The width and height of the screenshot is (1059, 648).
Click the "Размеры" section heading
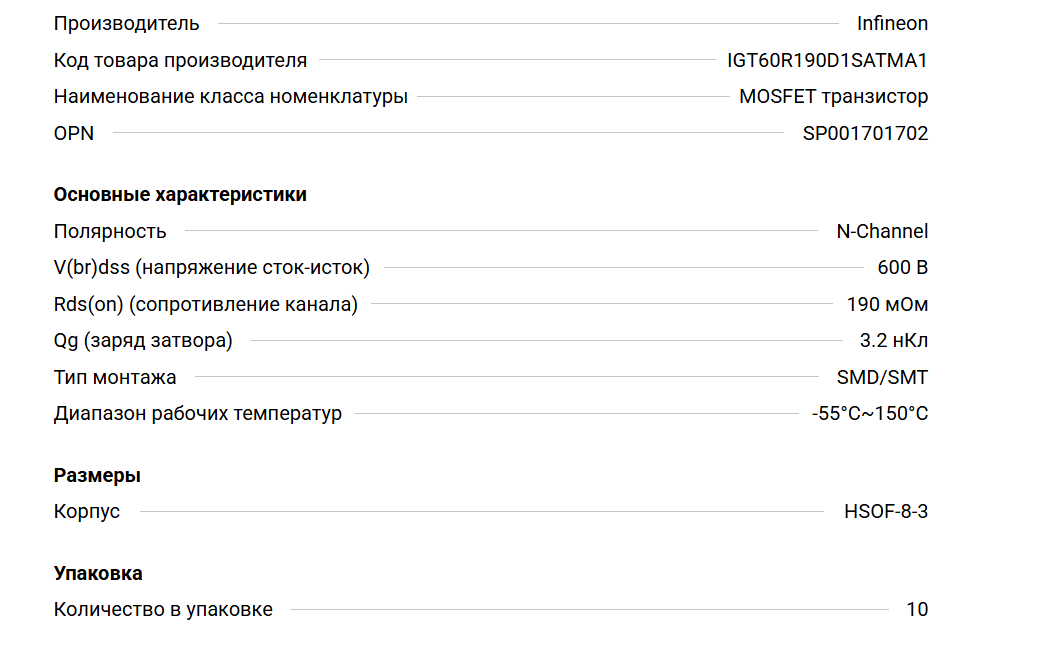pos(97,476)
